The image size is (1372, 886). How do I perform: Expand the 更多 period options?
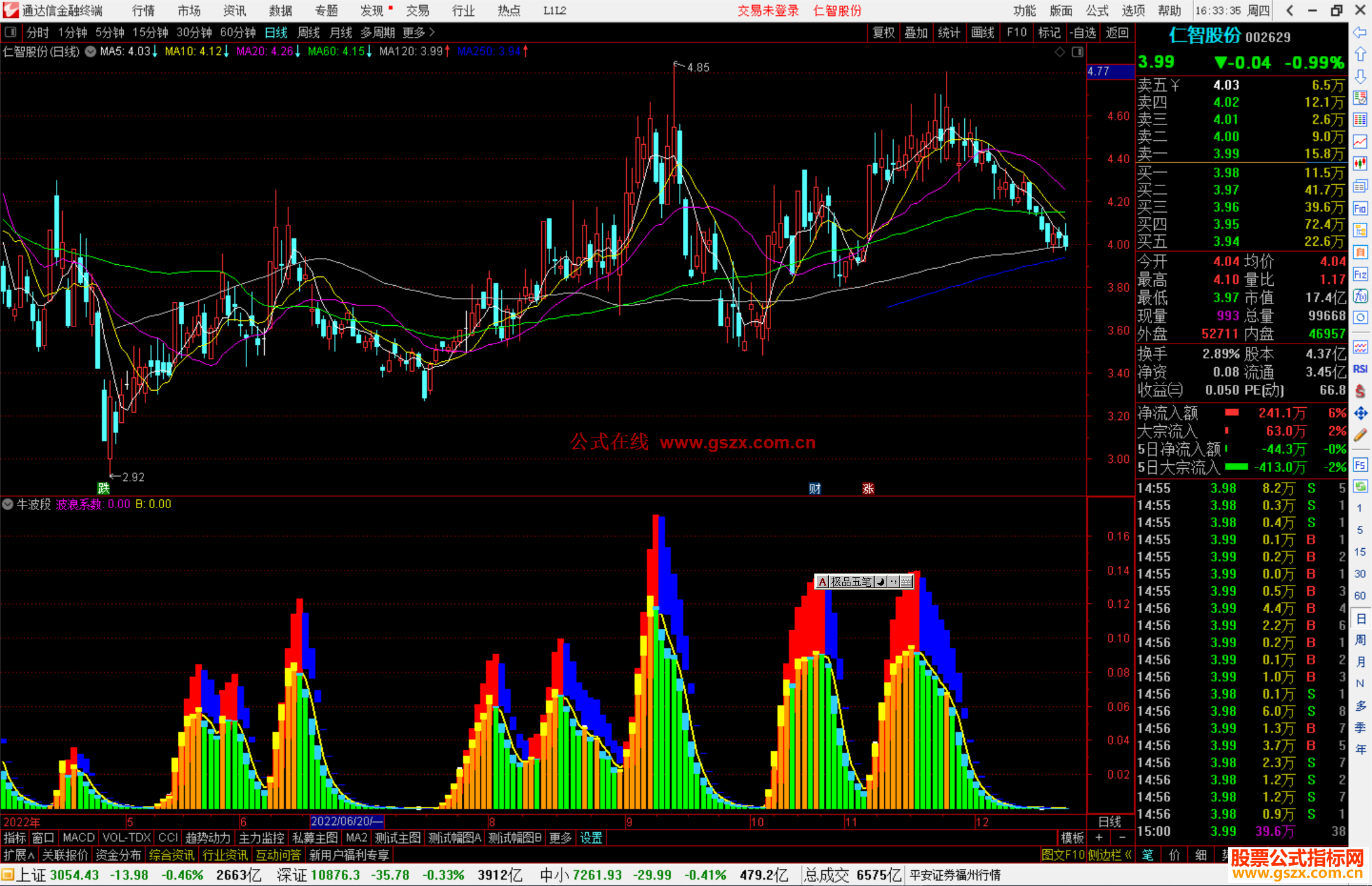tap(418, 32)
